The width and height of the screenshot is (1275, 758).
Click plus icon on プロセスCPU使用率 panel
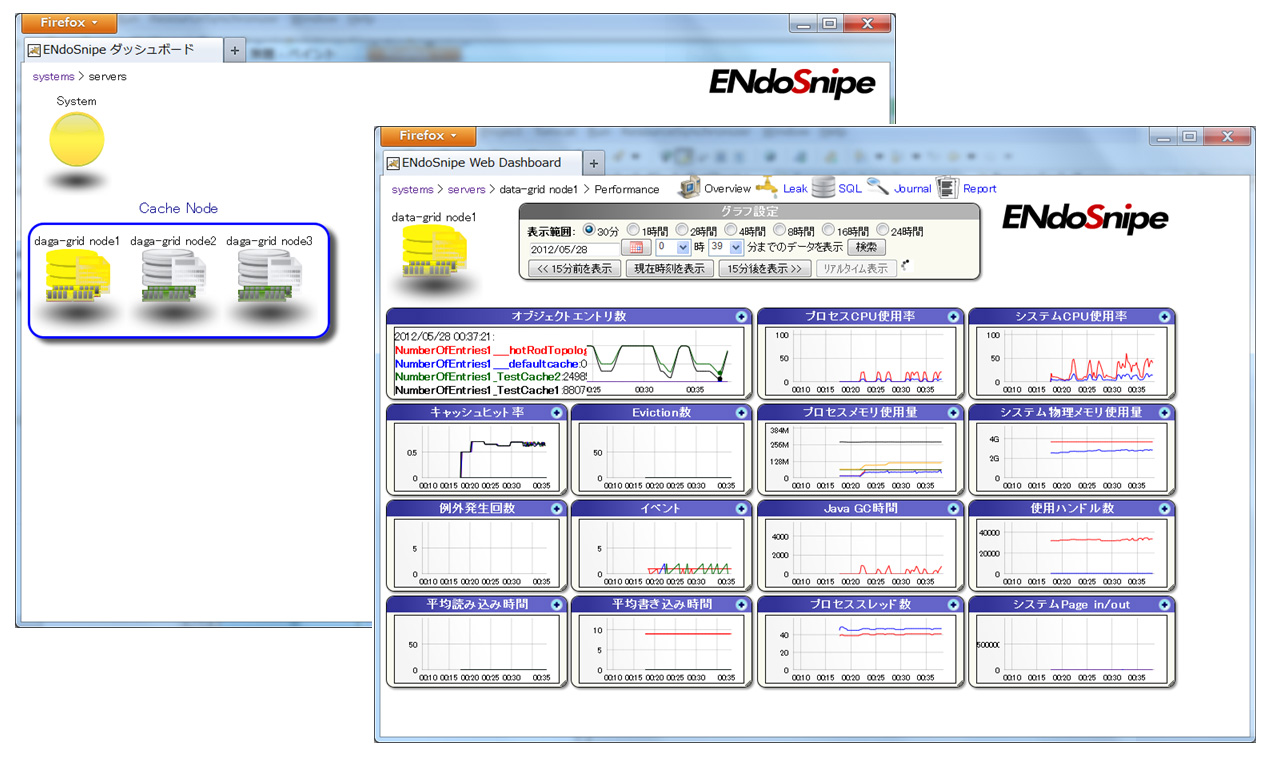click(x=953, y=316)
